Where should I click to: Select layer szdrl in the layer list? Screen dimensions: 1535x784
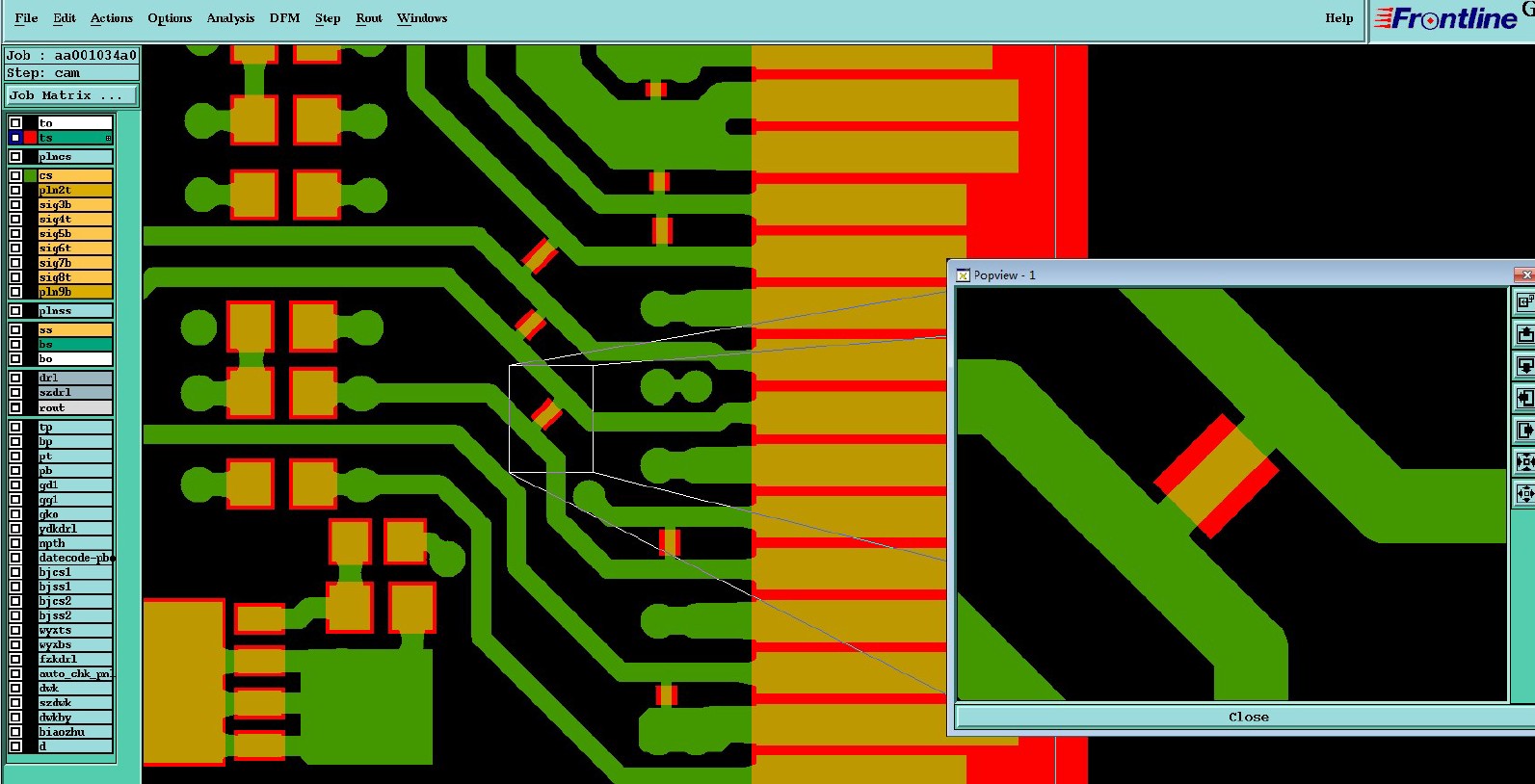[75, 392]
